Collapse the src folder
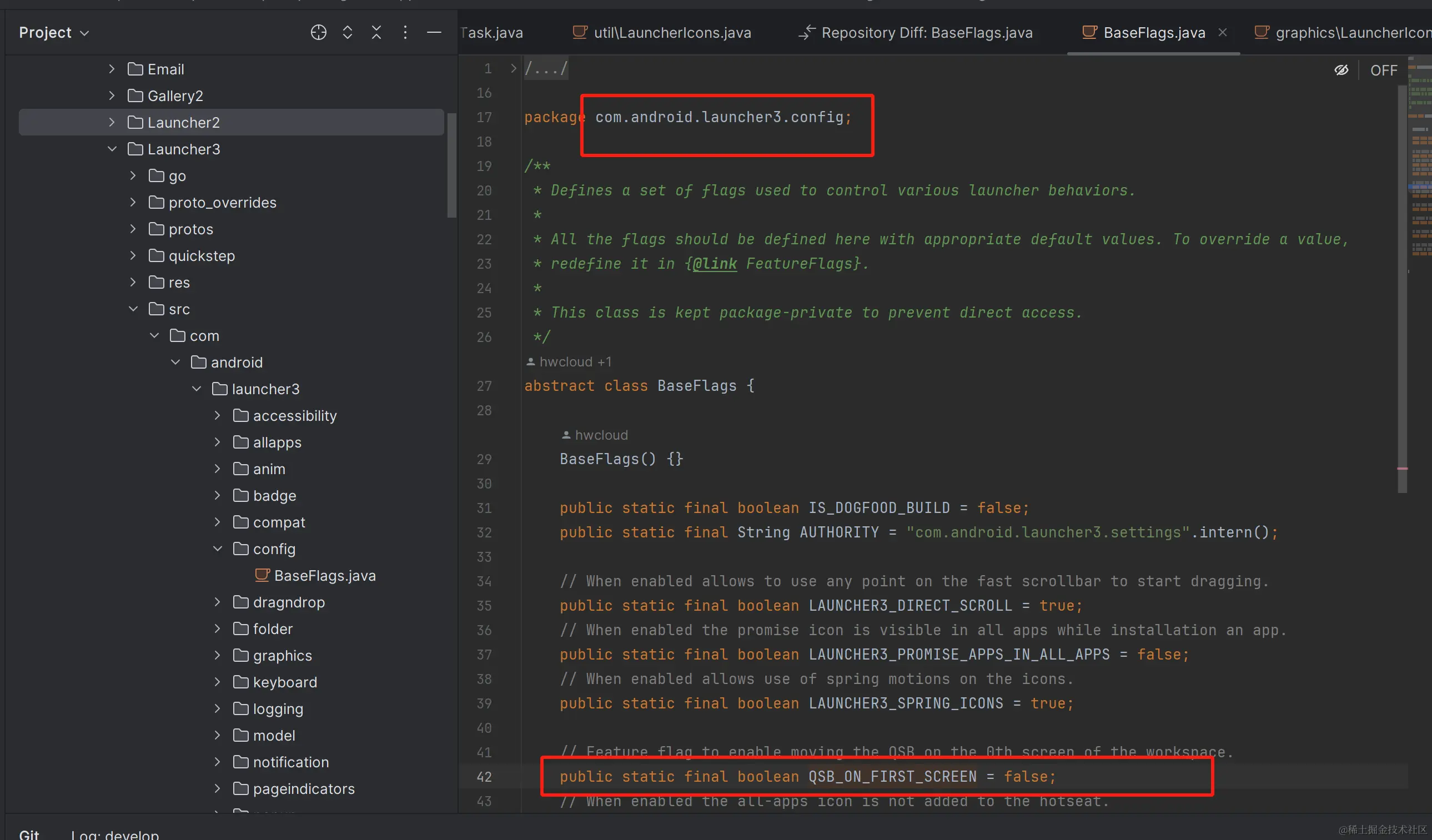Image resolution: width=1432 pixels, height=840 pixels. click(x=133, y=309)
